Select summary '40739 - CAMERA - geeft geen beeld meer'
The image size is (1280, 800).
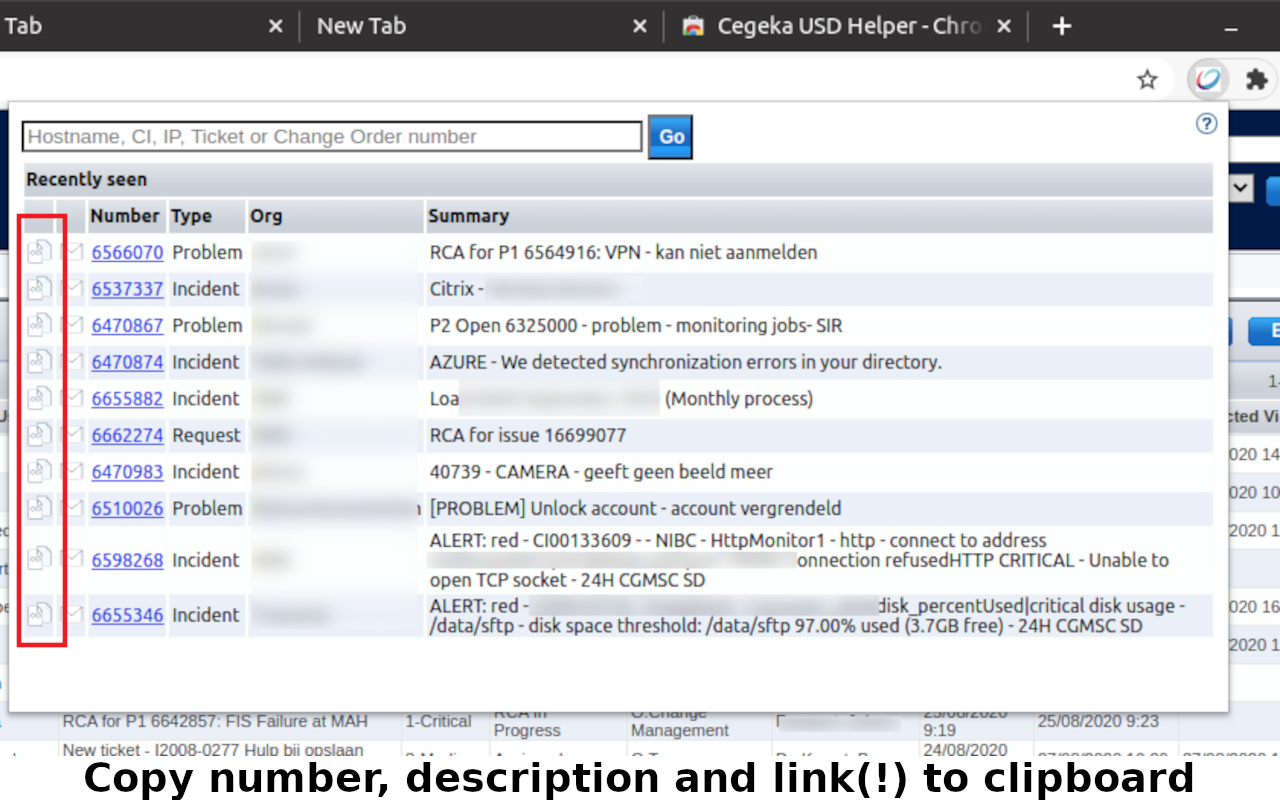pos(601,472)
